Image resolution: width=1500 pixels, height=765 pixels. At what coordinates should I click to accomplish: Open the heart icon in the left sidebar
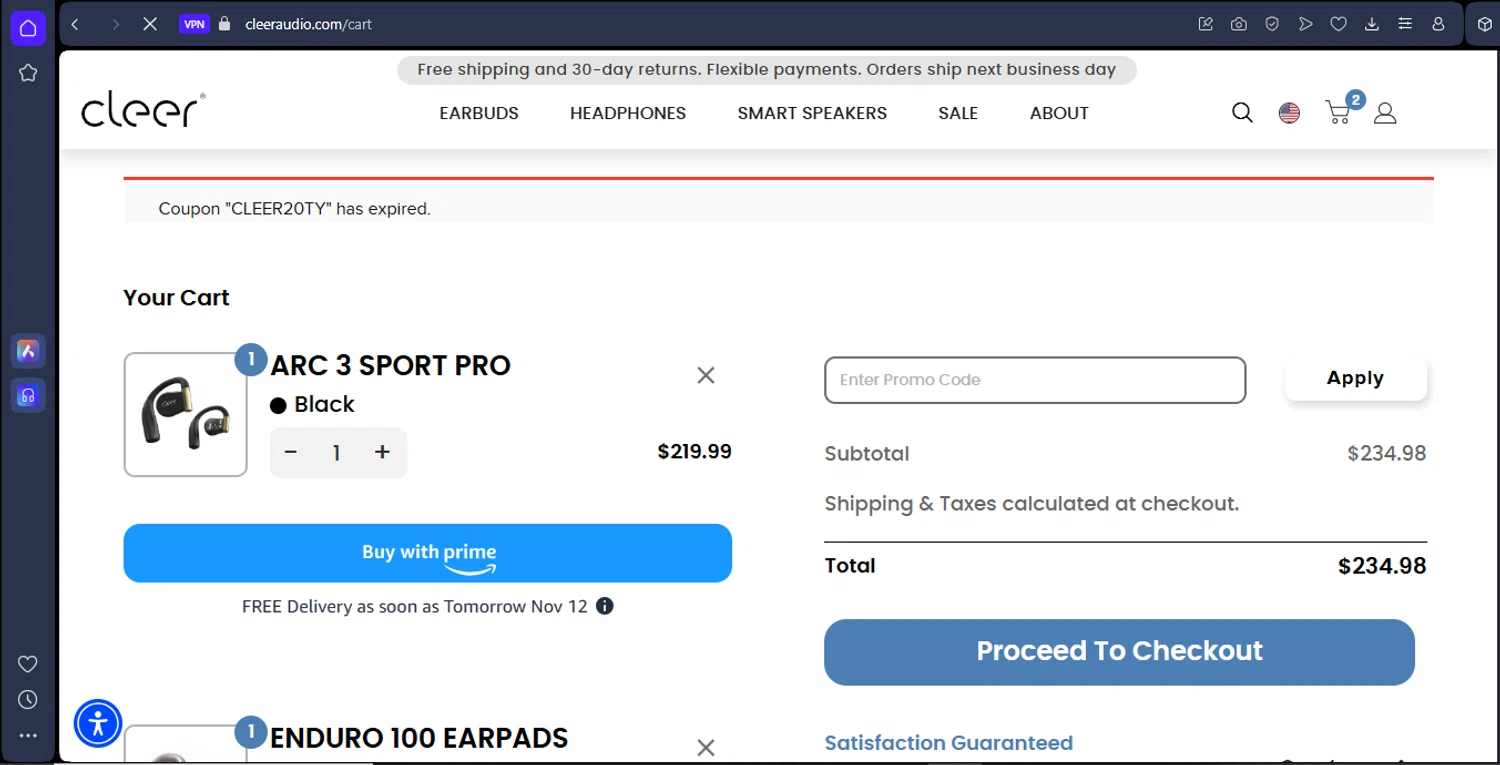tap(28, 664)
